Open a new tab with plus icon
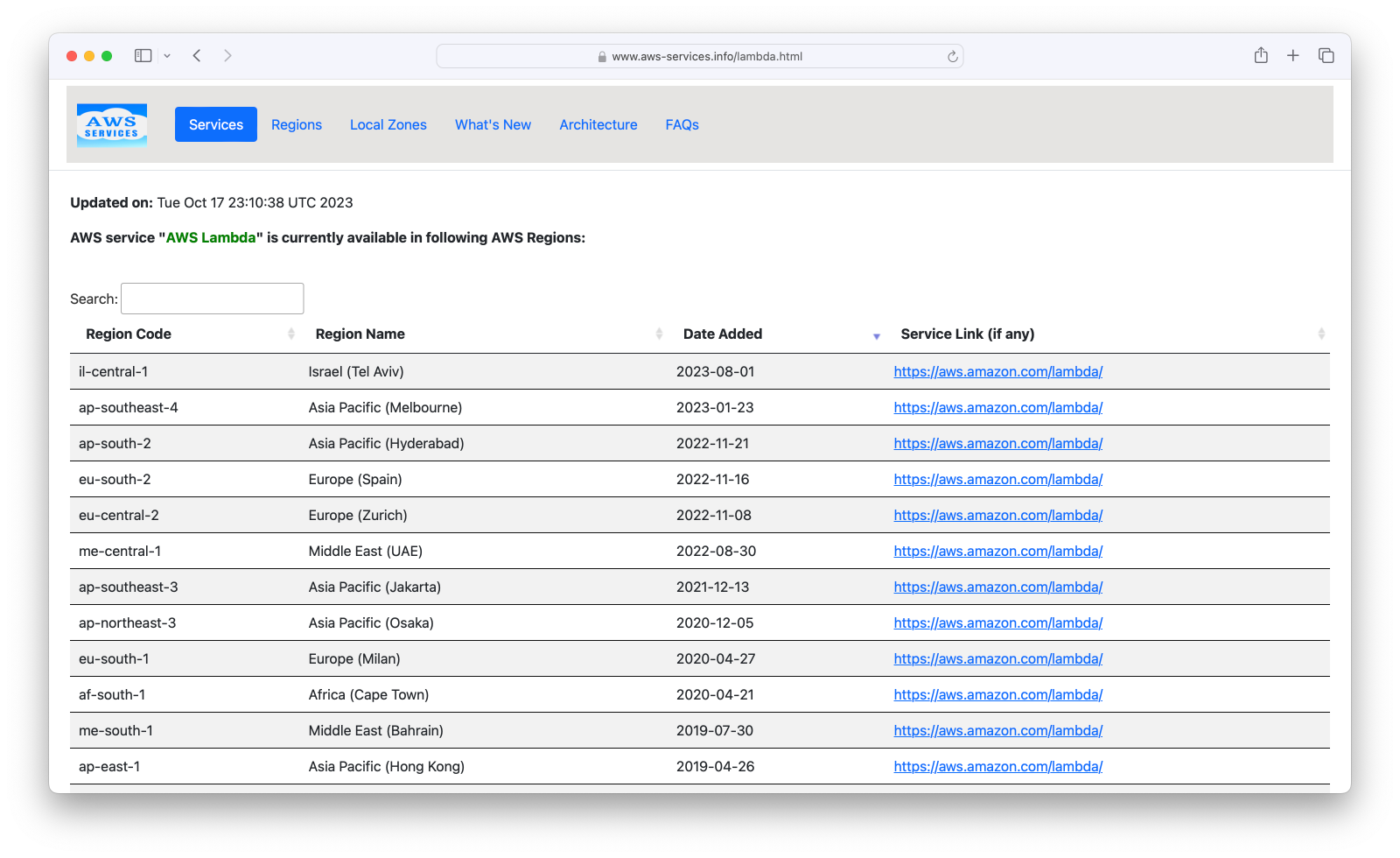Viewport: 1400px width, 858px height. pos(1292,56)
